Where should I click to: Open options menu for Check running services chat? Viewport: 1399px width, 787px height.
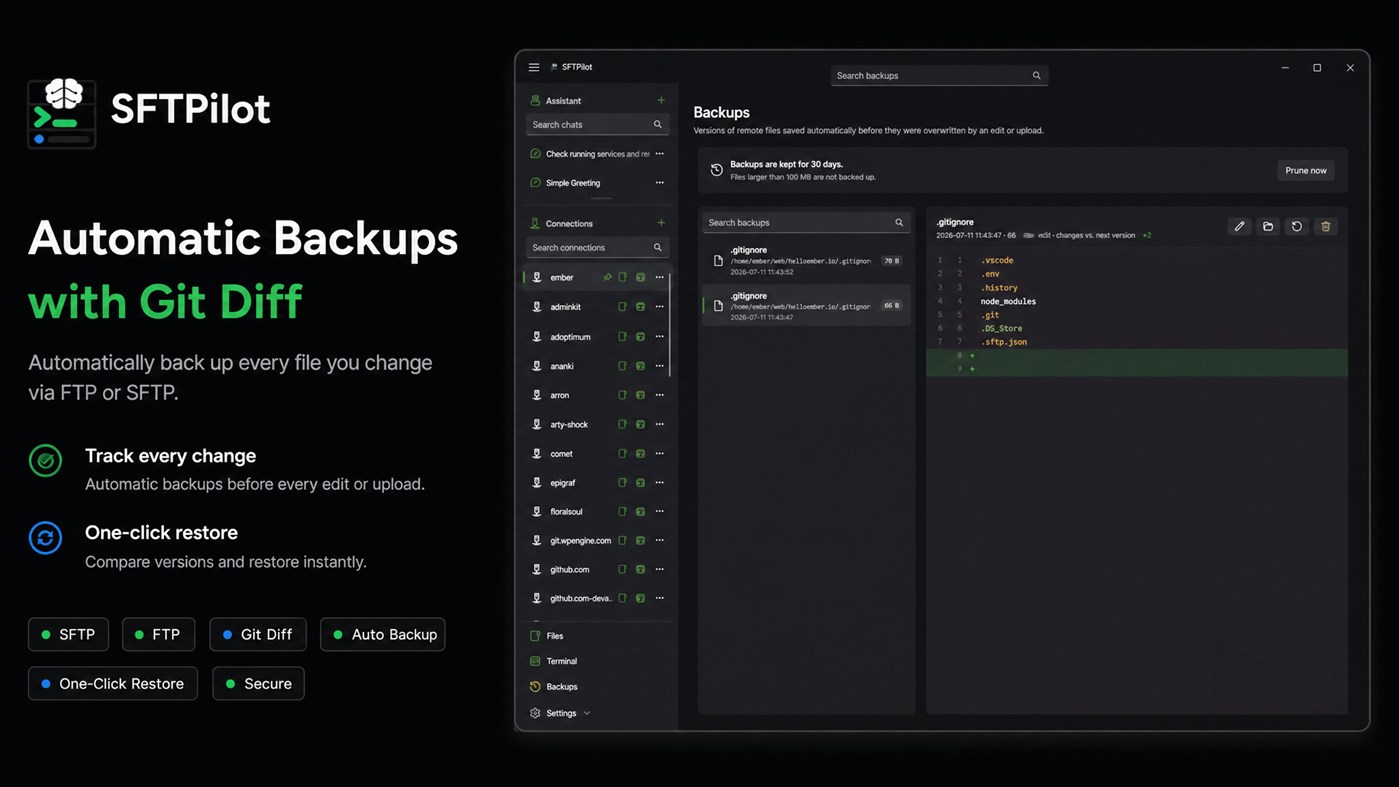(659, 154)
